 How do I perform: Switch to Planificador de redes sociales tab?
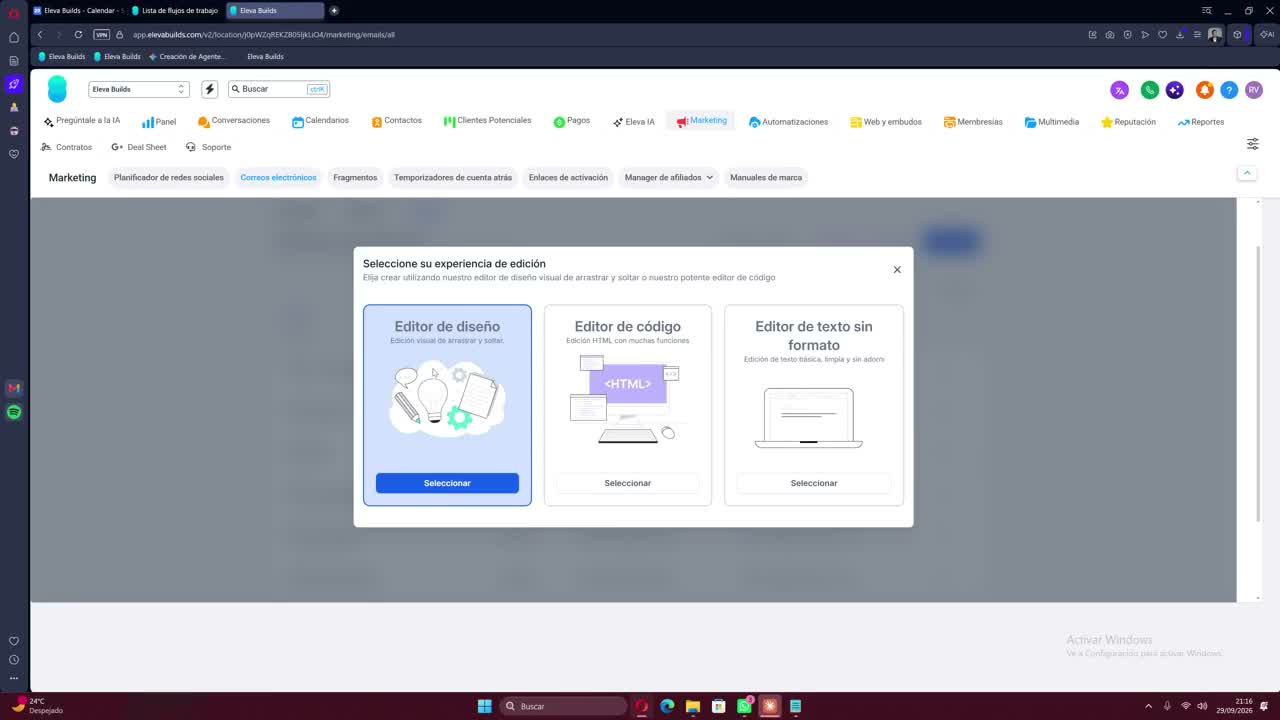[x=169, y=177]
